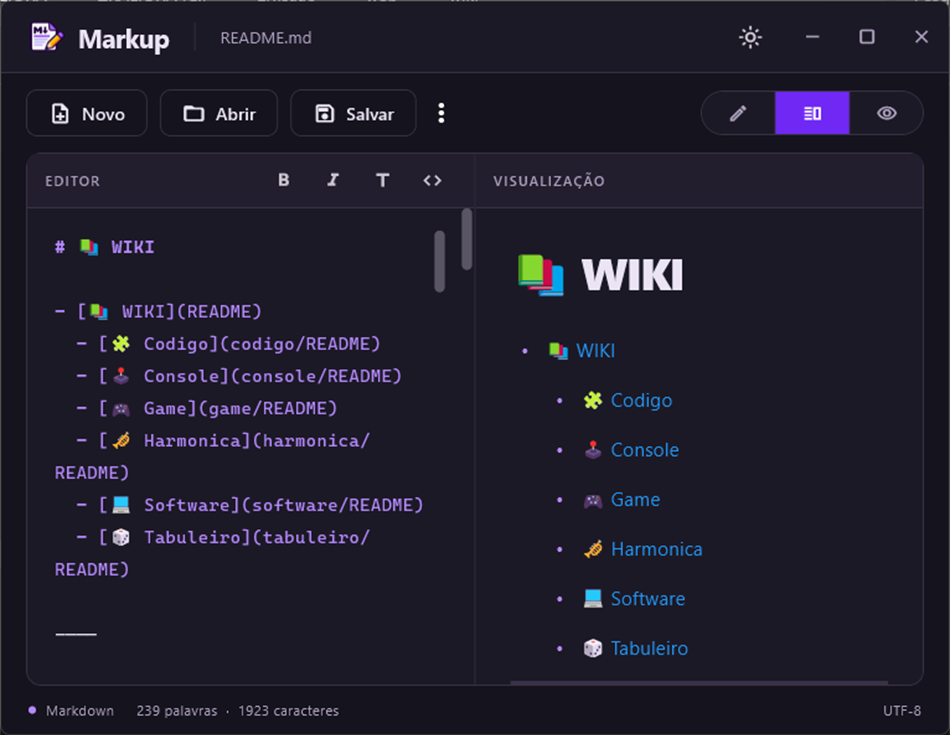This screenshot has height=735, width=950.
Task: Open the Console link in preview
Action: click(645, 450)
